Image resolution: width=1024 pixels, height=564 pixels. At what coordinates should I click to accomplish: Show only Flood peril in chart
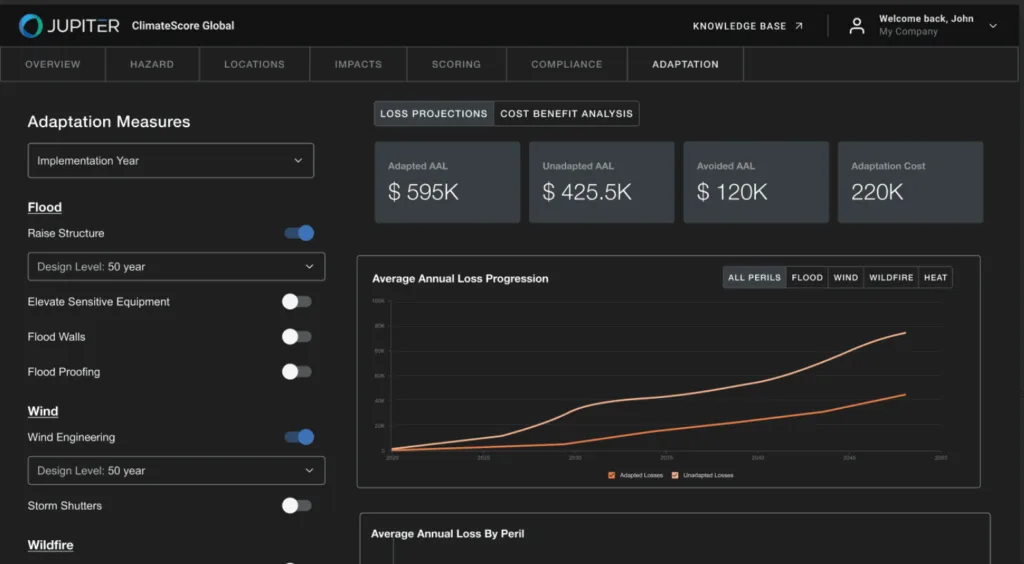pos(807,278)
